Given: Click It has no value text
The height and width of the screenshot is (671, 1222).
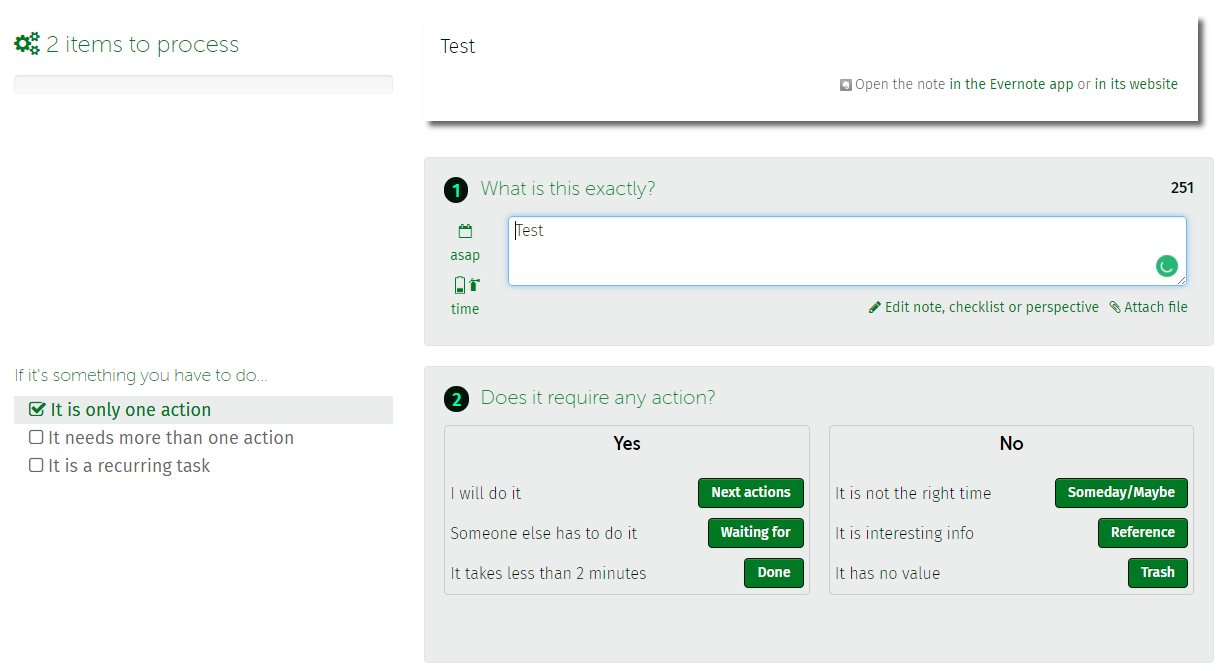Looking at the screenshot, I should tap(888, 573).
